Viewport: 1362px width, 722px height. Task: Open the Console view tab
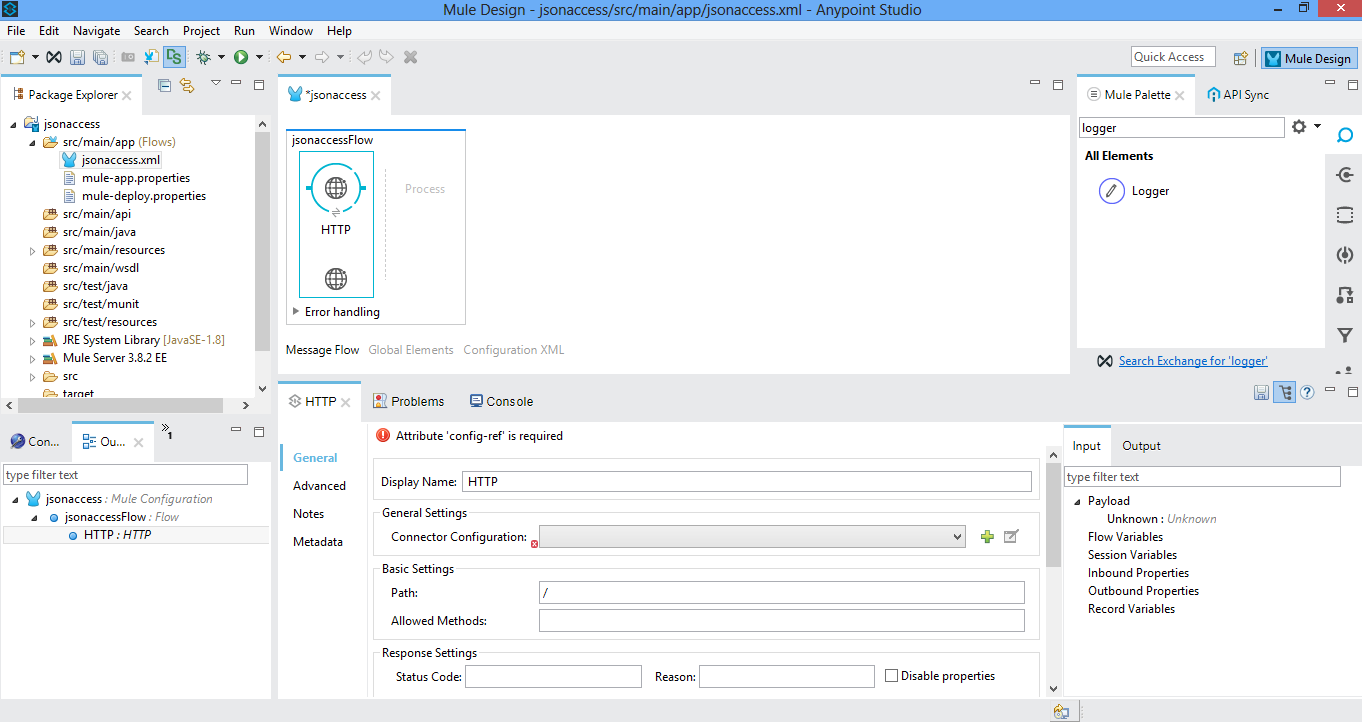(501, 401)
